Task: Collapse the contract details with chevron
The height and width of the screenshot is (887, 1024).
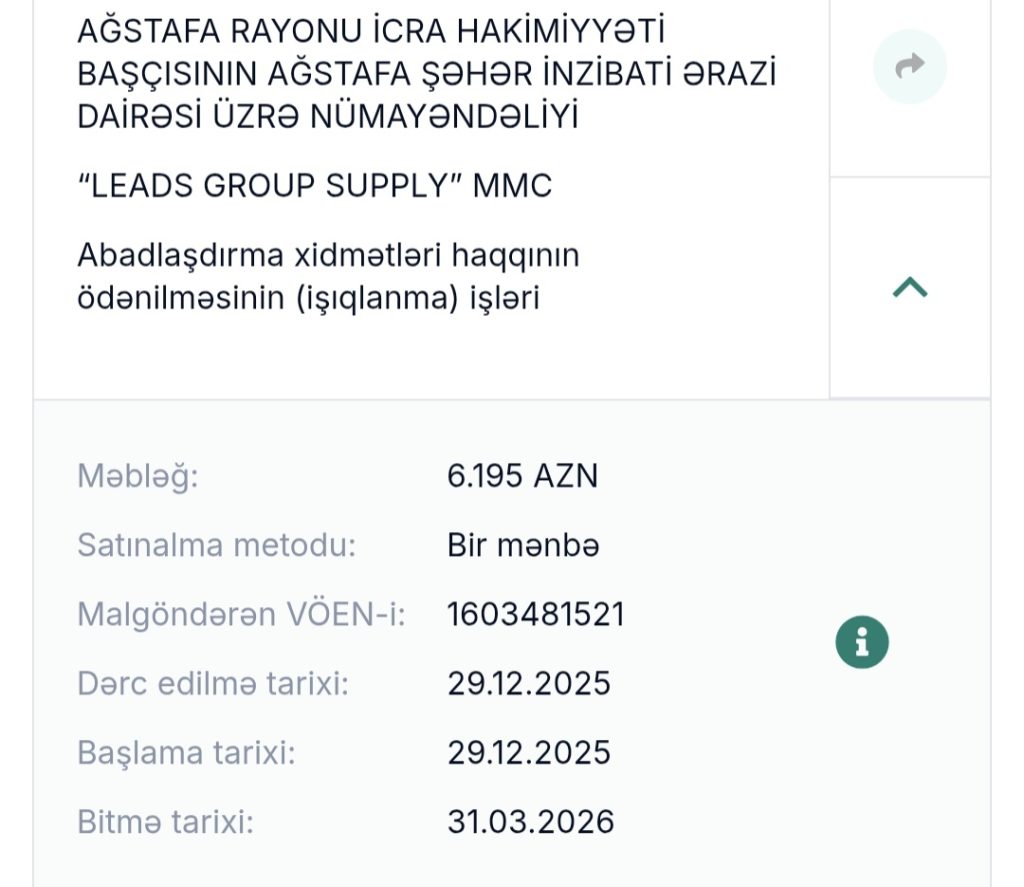Action: (x=909, y=288)
